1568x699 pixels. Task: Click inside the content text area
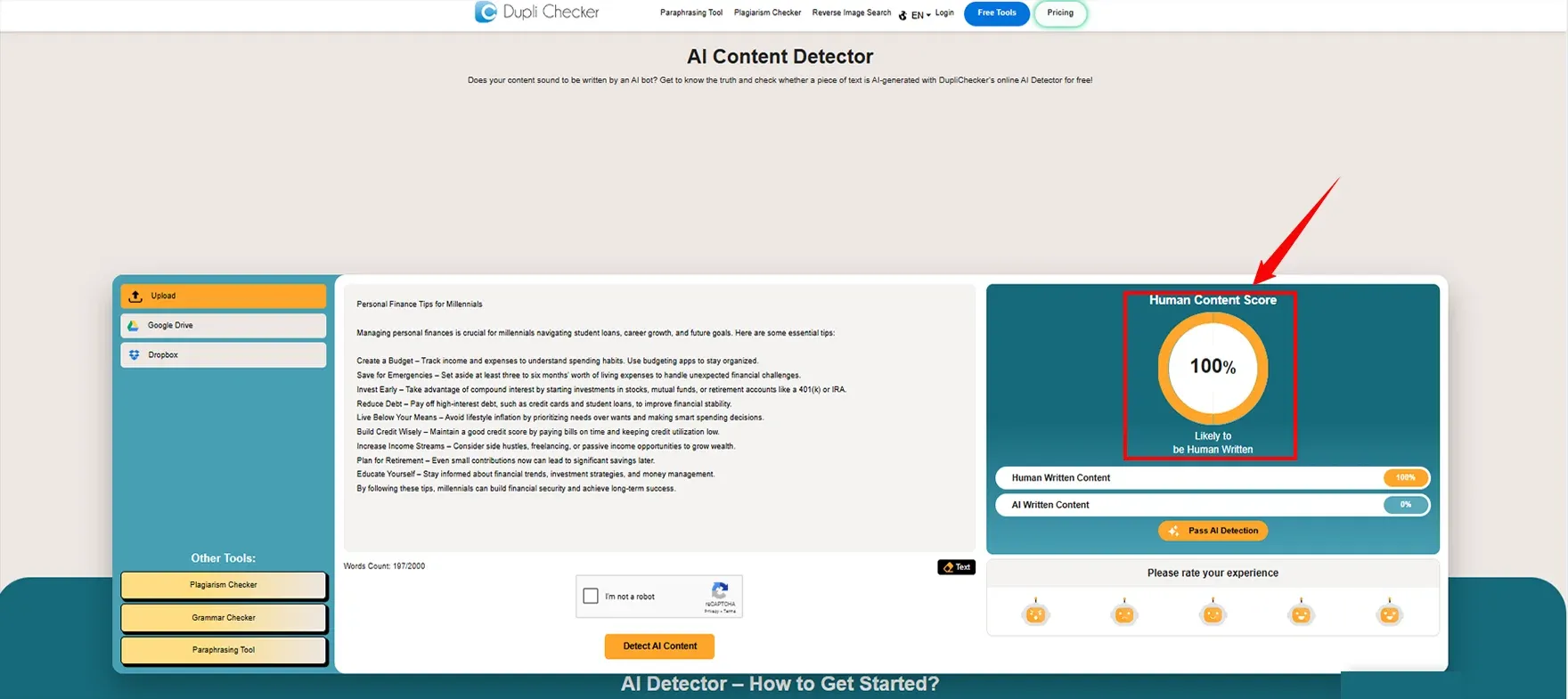659,419
